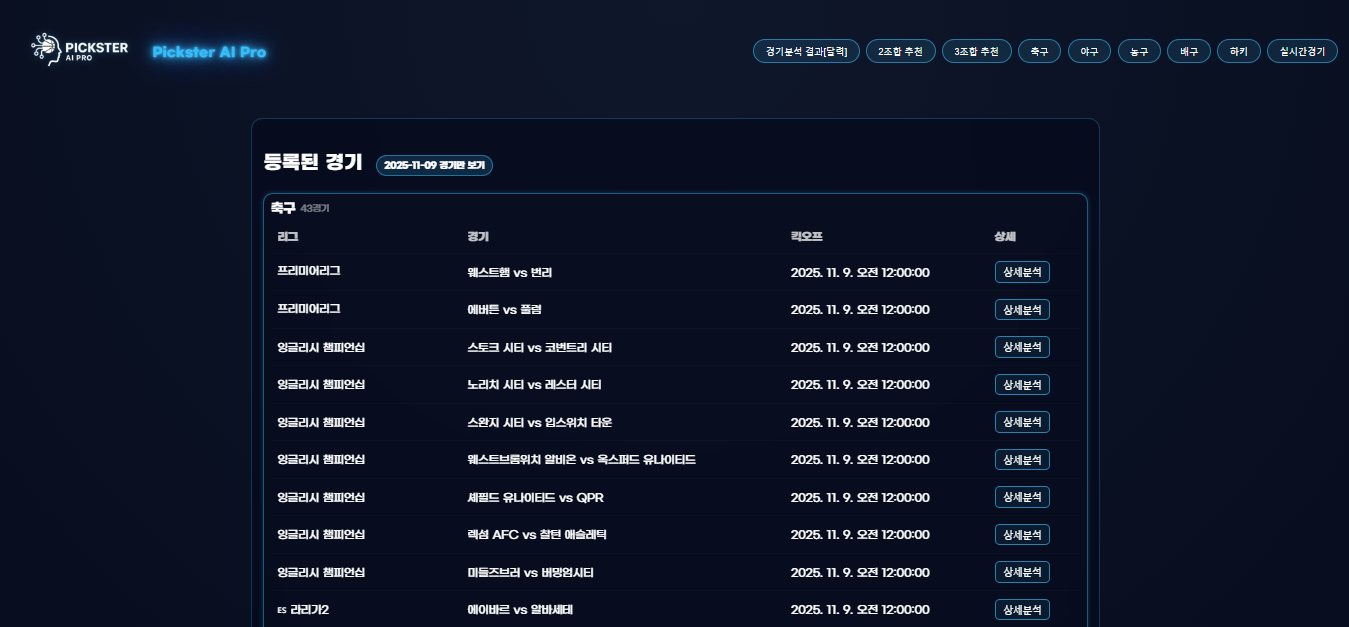Screen dimensions: 1349x627
Task: Switch to the 야구 category
Action: coord(1089,51)
